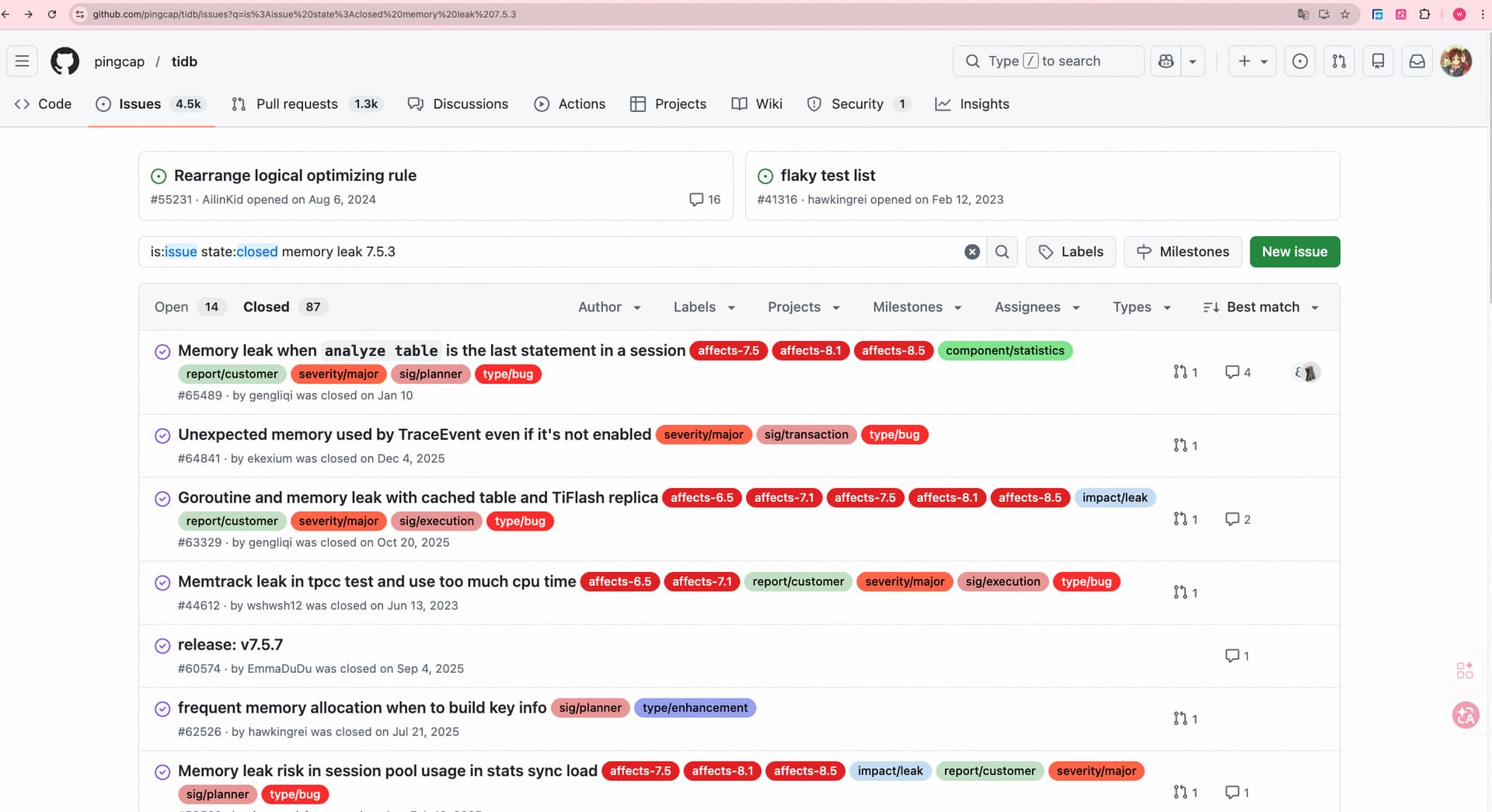Expand the create new plus dropdown

[x=1253, y=61]
